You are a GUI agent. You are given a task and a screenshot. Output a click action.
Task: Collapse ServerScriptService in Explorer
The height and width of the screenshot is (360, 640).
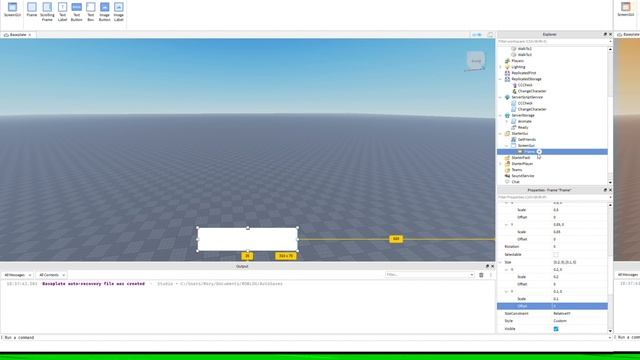tap(500, 98)
